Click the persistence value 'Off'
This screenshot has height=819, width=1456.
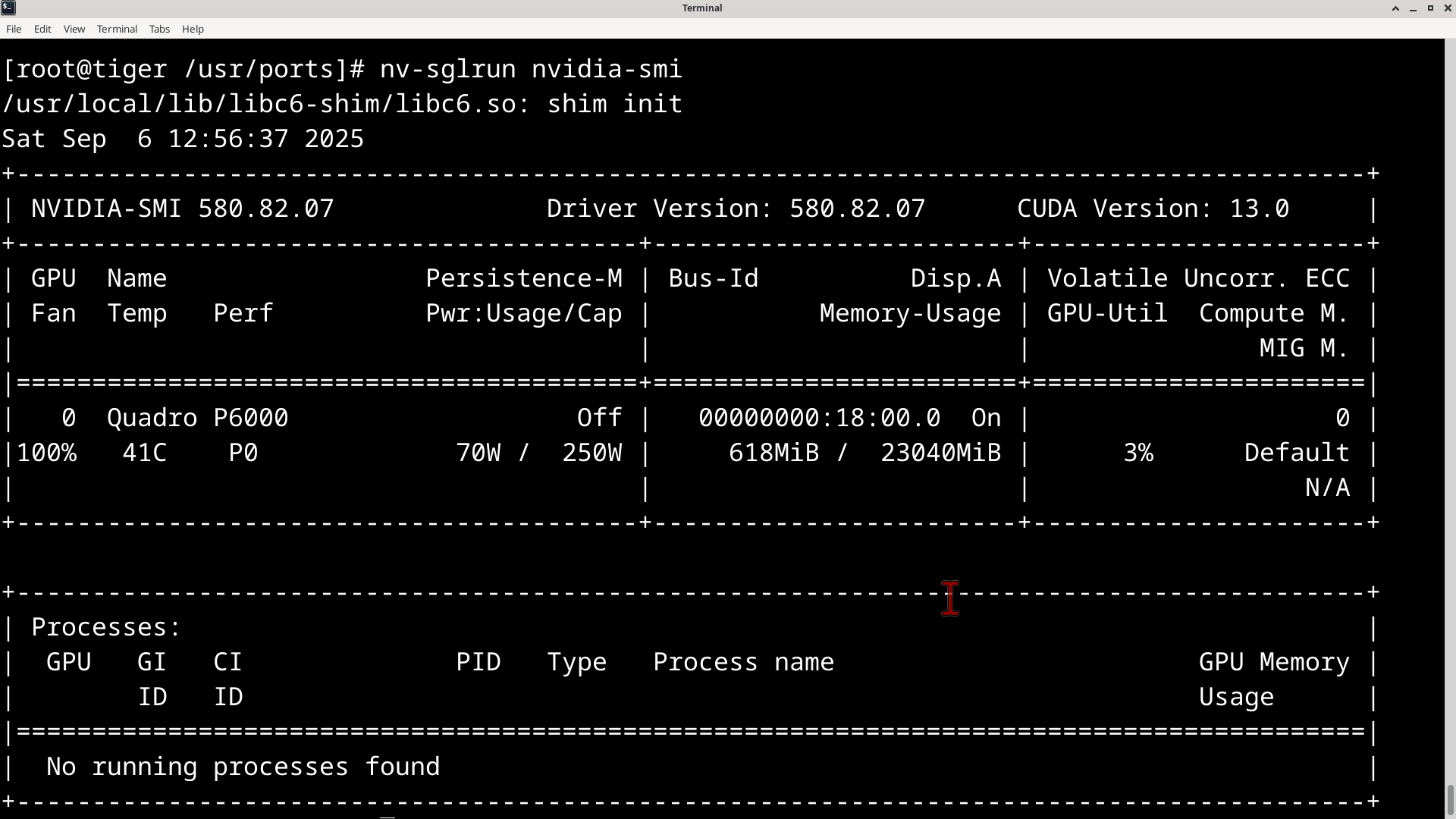pos(599,418)
